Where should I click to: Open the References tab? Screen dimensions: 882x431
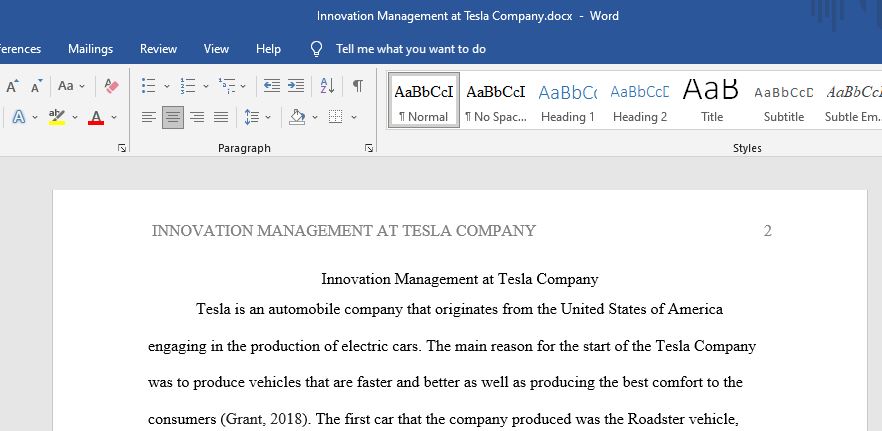(x=20, y=49)
